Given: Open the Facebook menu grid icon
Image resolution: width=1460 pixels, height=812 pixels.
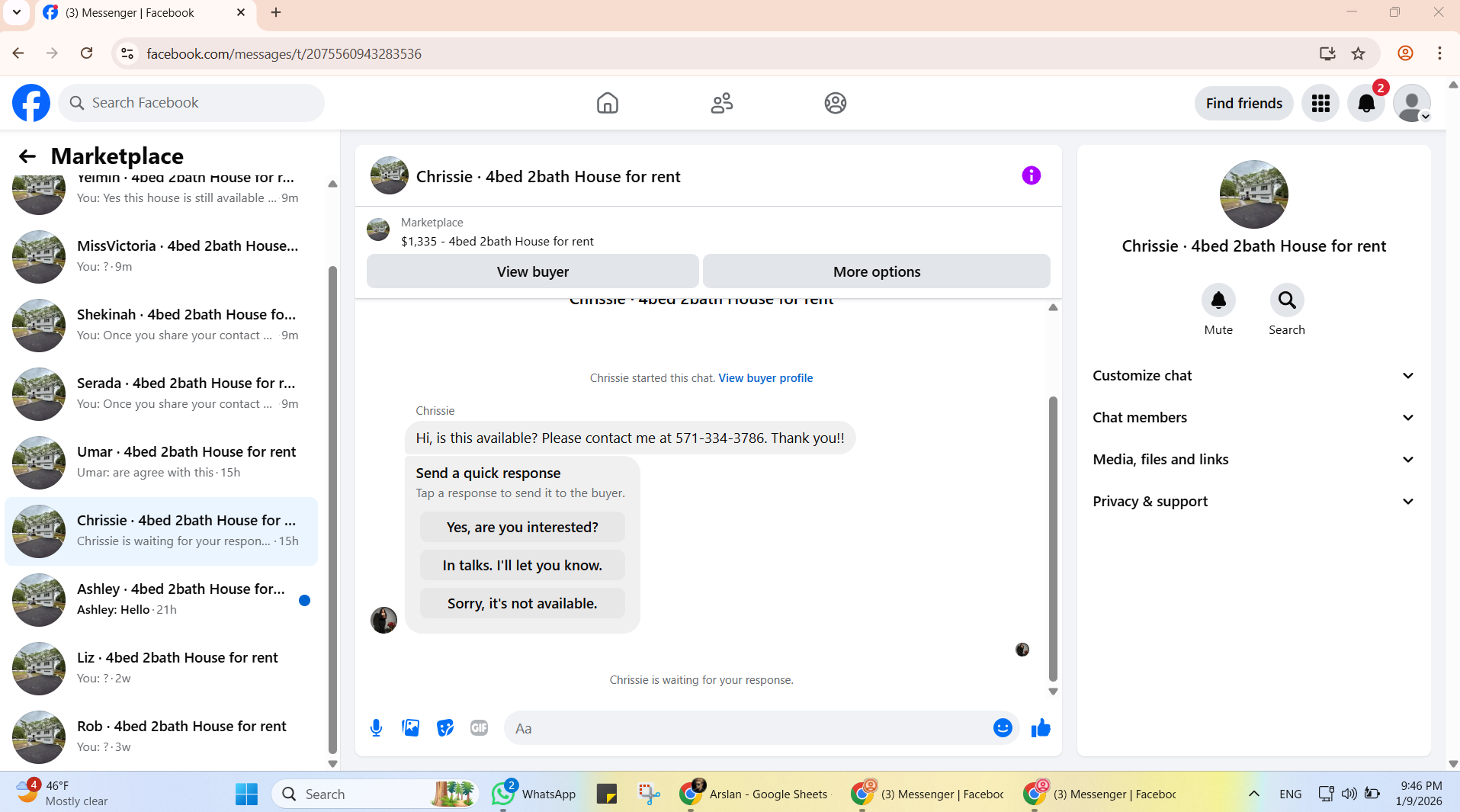Looking at the screenshot, I should click(x=1320, y=103).
